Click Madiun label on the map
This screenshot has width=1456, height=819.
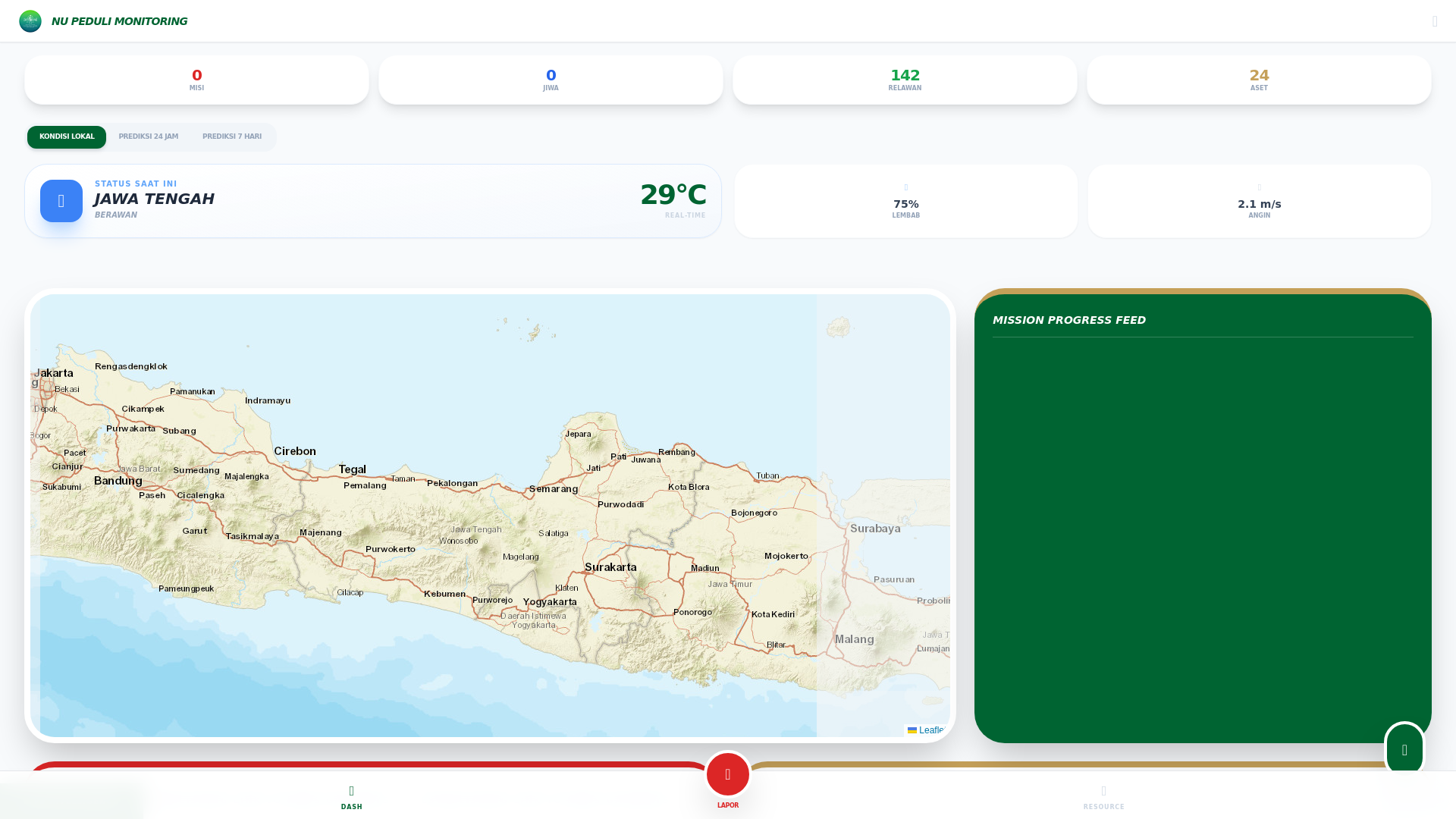(x=705, y=568)
